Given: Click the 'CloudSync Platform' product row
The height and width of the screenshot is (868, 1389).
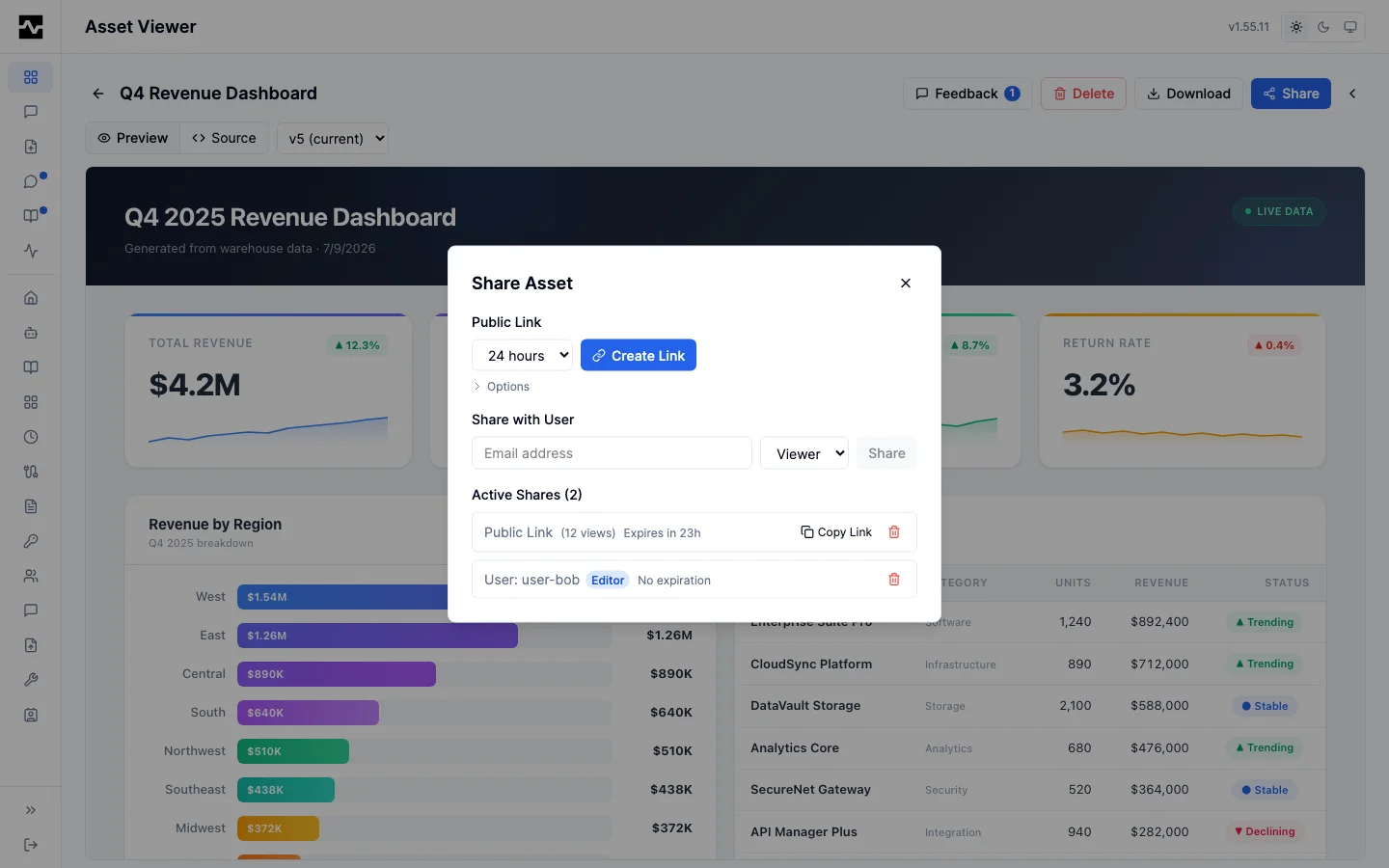Looking at the screenshot, I should click(x=1030, y=665).
